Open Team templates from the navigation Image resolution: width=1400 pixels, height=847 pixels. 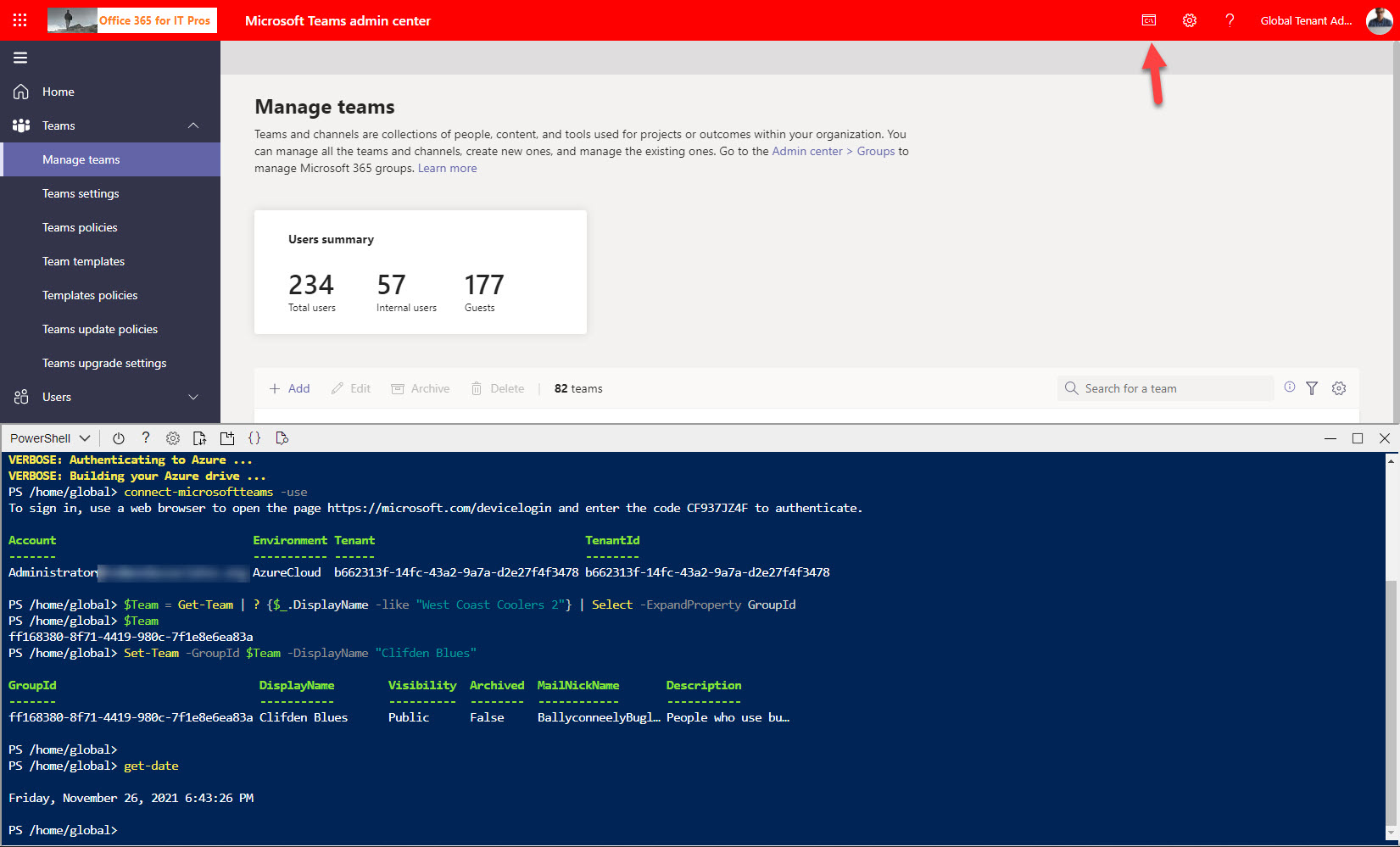83,261
